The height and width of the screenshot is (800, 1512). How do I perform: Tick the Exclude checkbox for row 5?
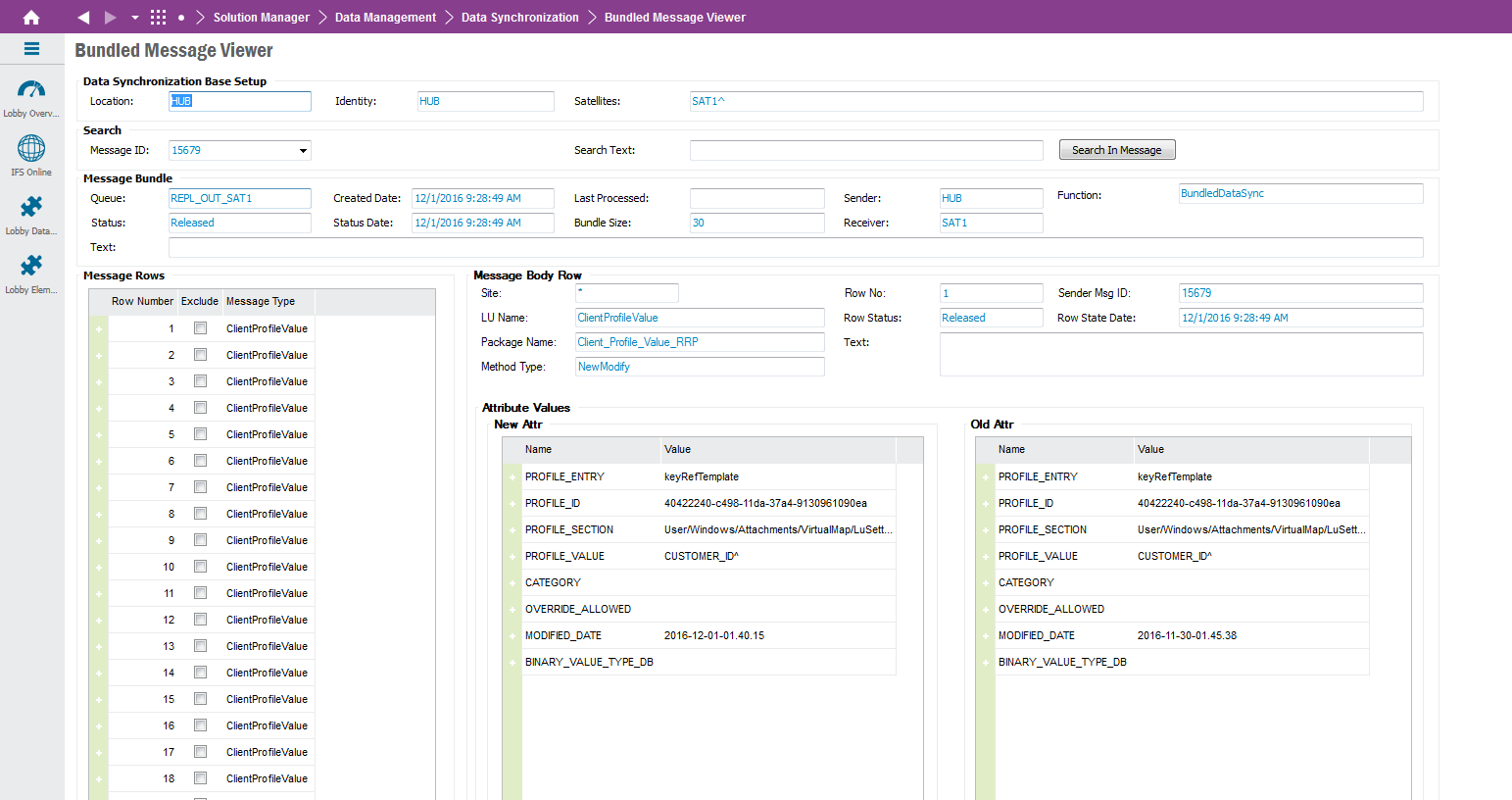click(x=200, y=434)
